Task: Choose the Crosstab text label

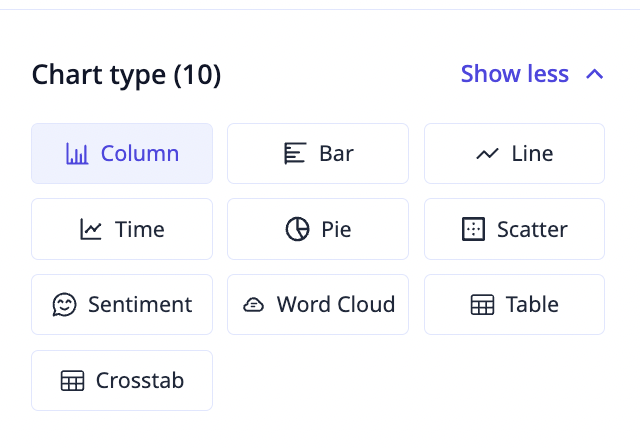Action: 140,380
